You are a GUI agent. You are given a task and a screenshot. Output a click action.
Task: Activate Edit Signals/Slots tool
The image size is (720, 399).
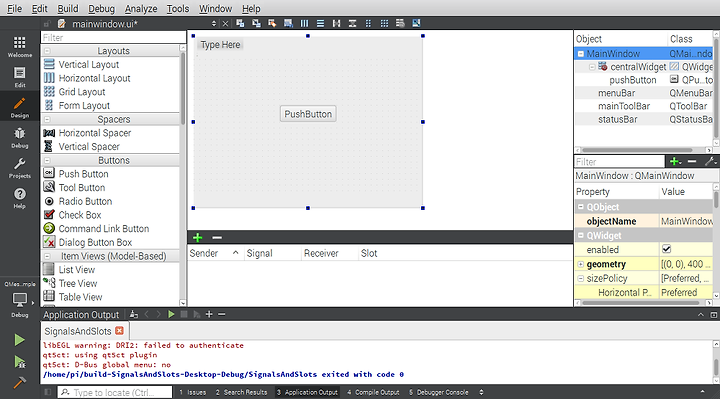click(256, 23)
